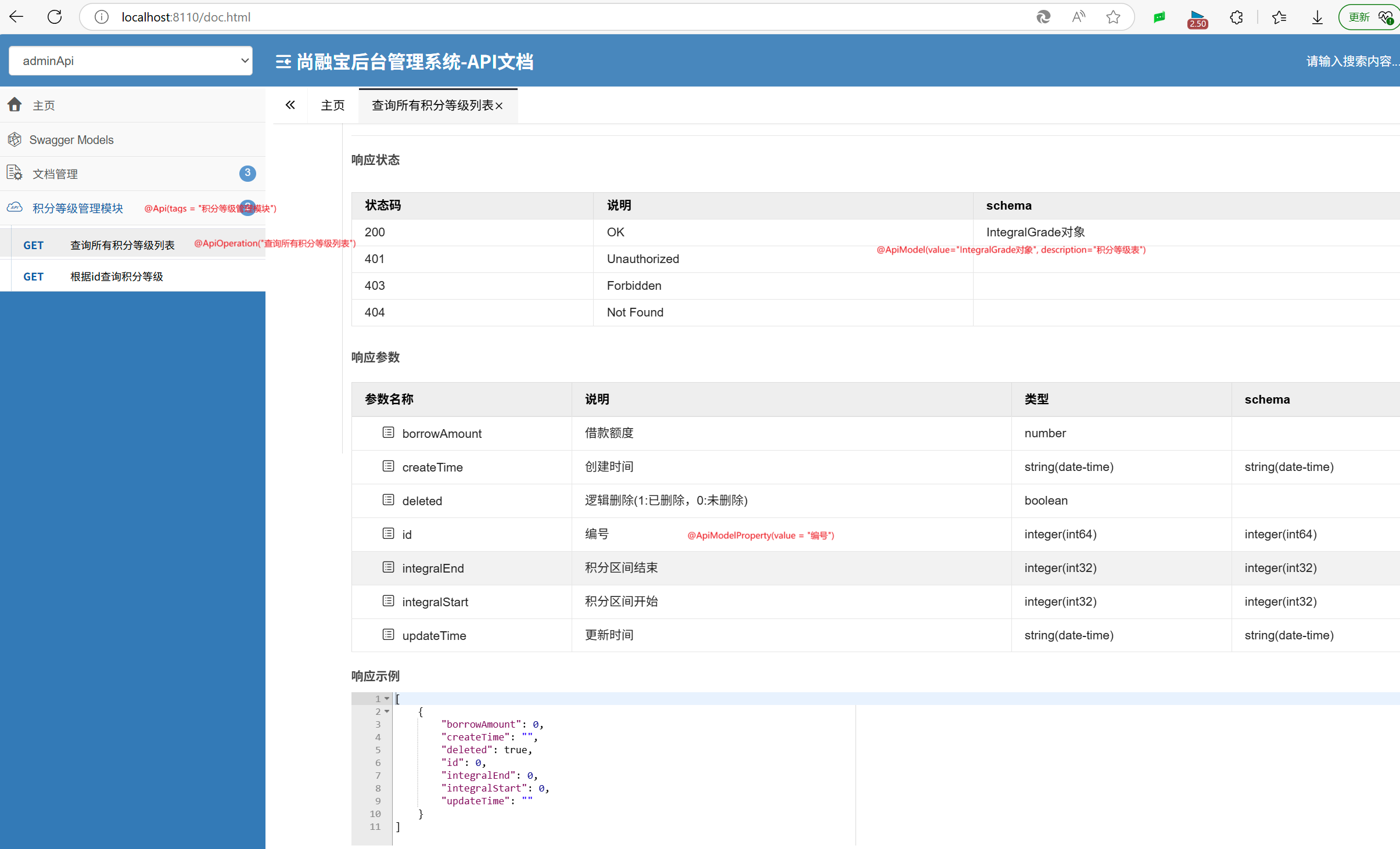Select GET 根据id查询积分等级 endpoint
This screenshot has height=849, width=1400.
[x=116, y=276]
